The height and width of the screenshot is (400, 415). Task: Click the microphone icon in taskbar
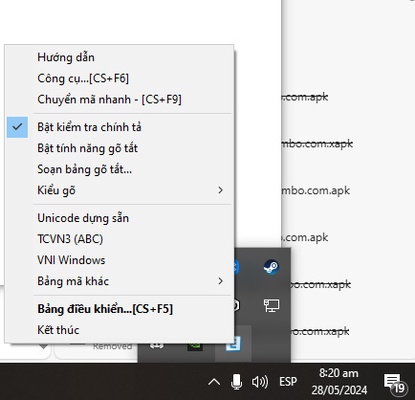[x=236, y=382]
